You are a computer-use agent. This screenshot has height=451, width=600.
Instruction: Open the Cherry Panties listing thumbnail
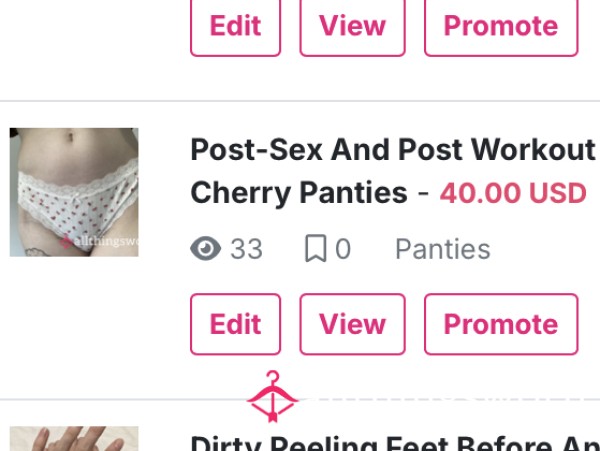click(x=74, y=192)
